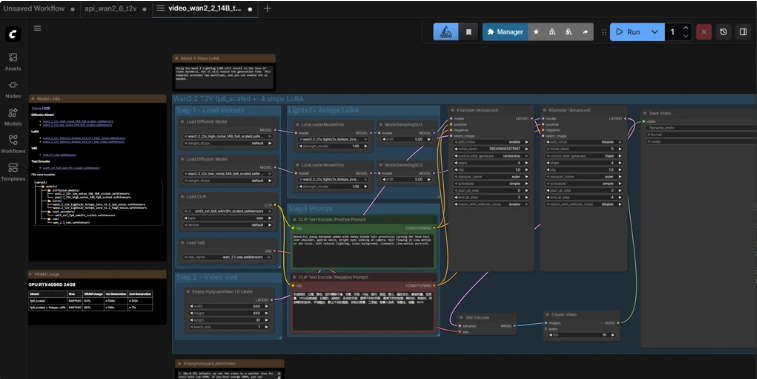Click the batch_size value in Empty HunyuanVideo Latent
The width and height of the screenshot is (757, 379).
click(228, 327)
